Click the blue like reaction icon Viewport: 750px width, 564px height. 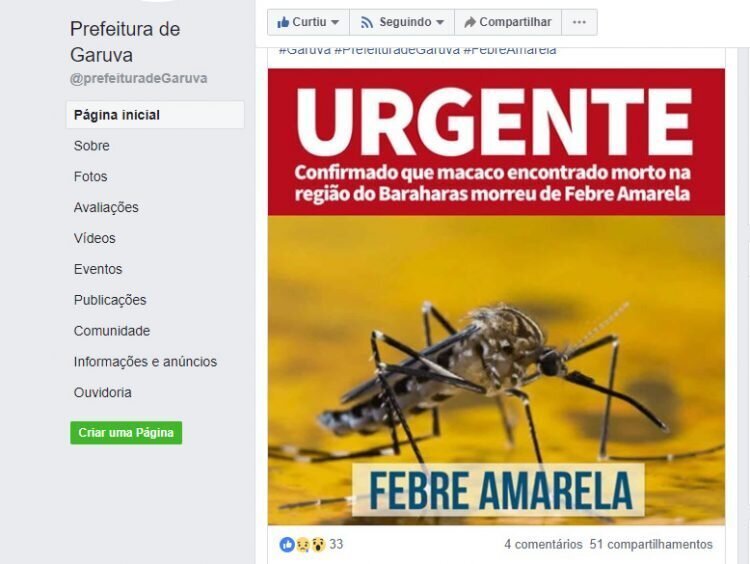click(x=287, y=544)
